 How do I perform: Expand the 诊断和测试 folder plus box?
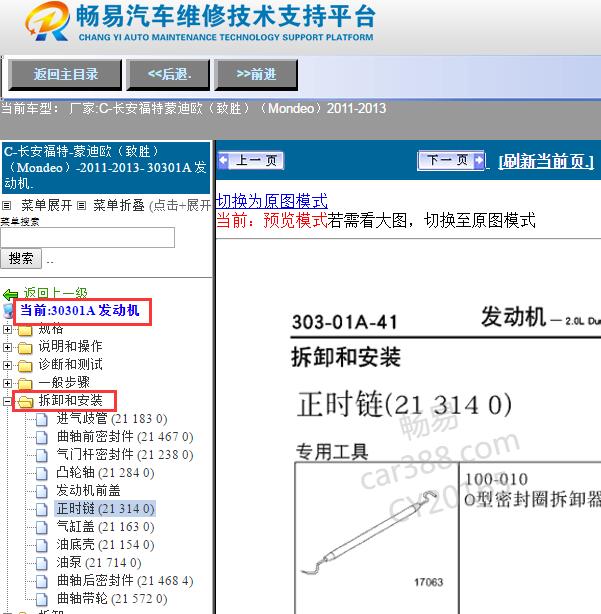(x=7, y=365)
